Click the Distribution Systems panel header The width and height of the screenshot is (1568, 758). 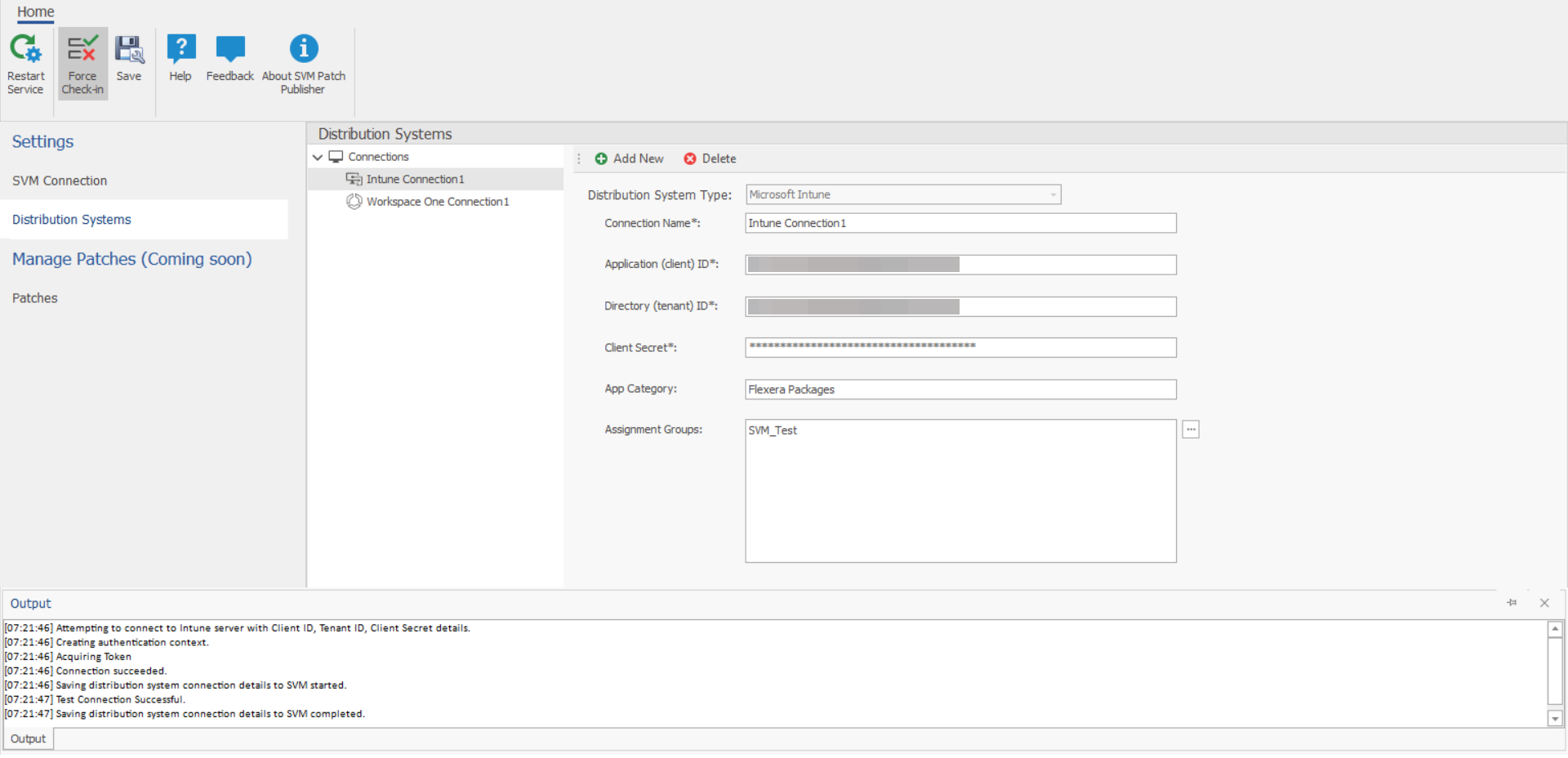(385, 134)
